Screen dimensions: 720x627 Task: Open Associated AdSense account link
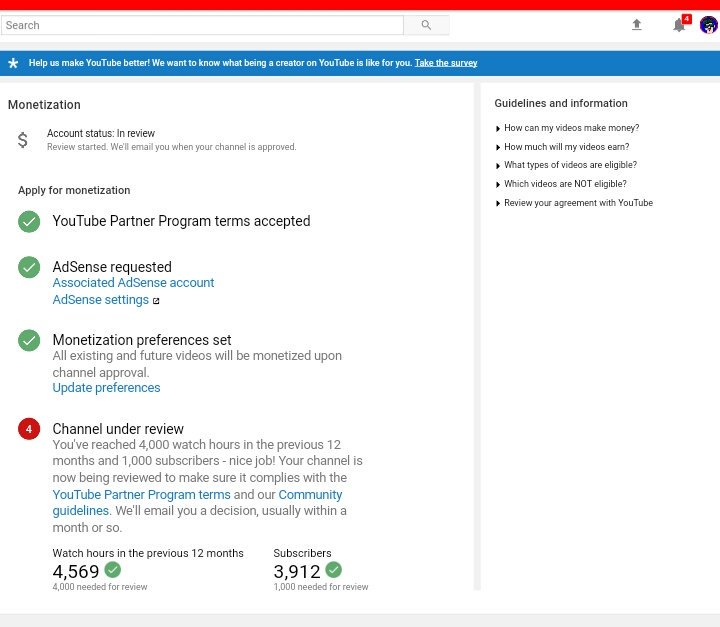point(133,282)
